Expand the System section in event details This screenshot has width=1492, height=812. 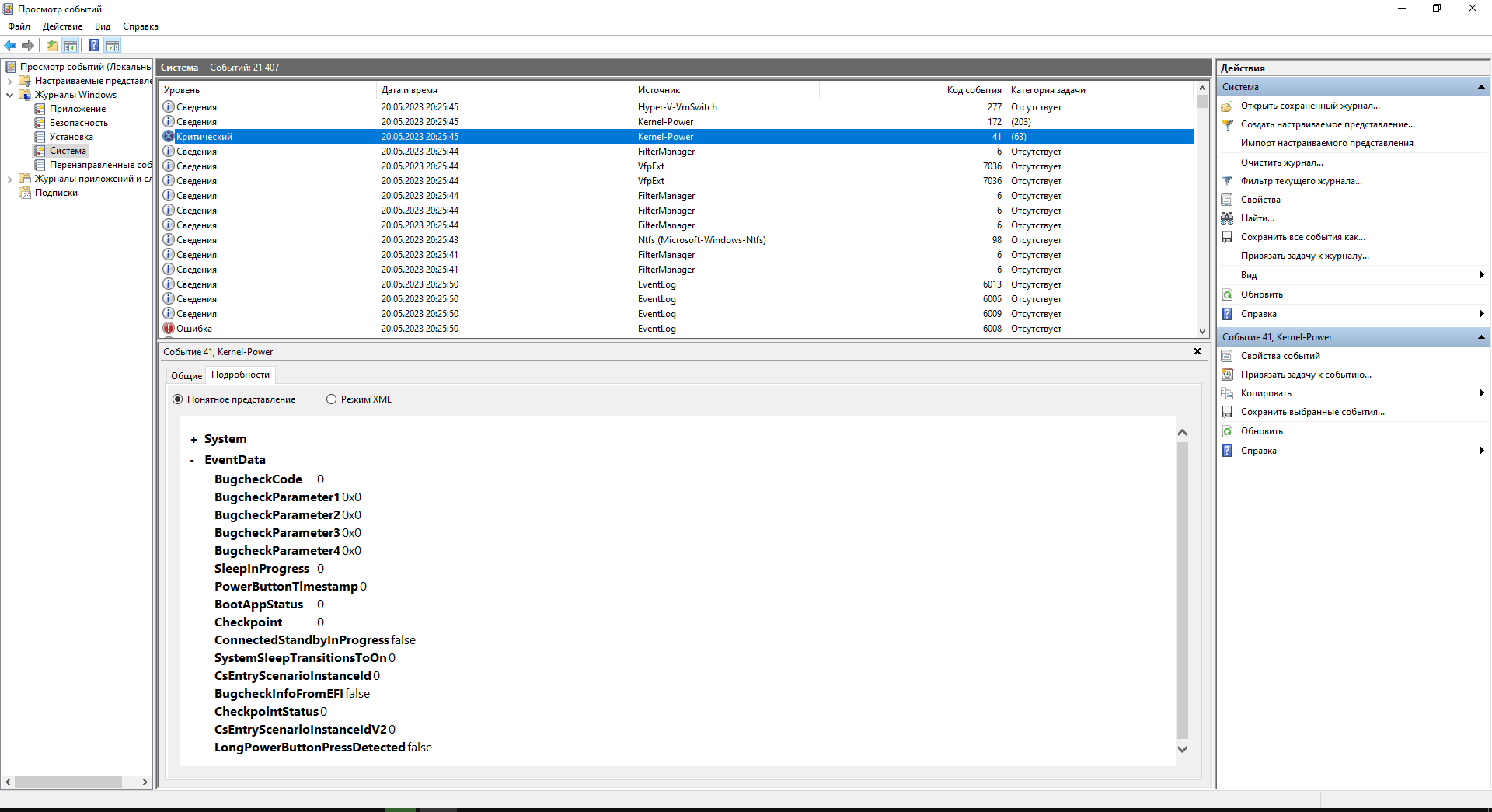[x=193, y=440]
